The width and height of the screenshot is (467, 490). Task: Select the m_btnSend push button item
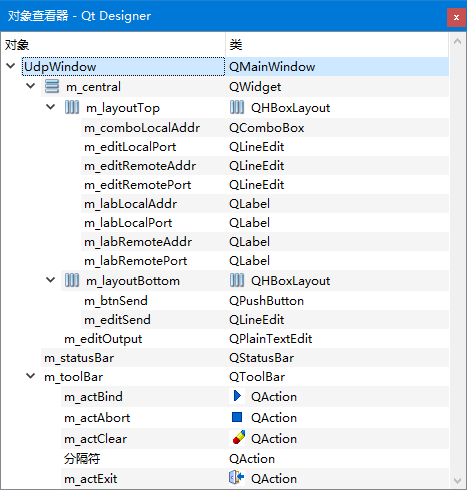[116, 301]
